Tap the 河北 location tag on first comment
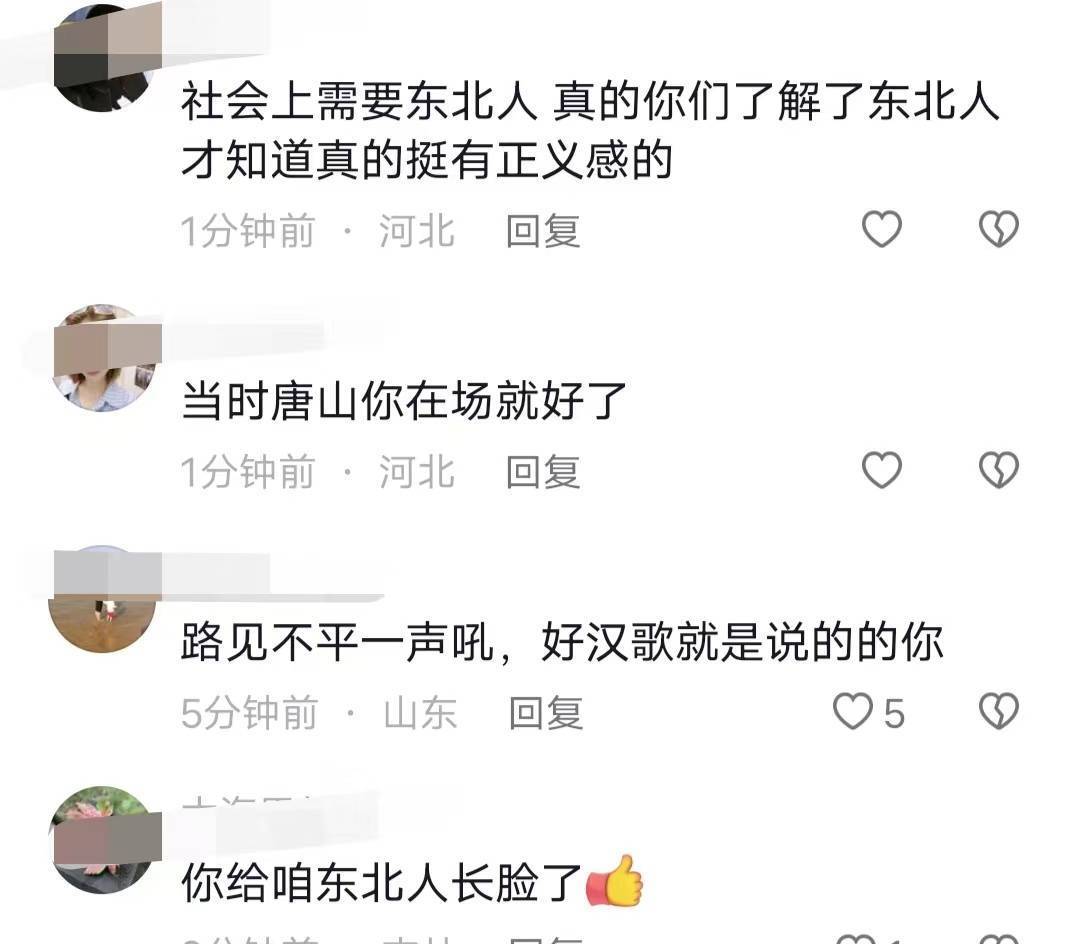The width and height of the screenshot is (1080, 944). click(417, 231)
